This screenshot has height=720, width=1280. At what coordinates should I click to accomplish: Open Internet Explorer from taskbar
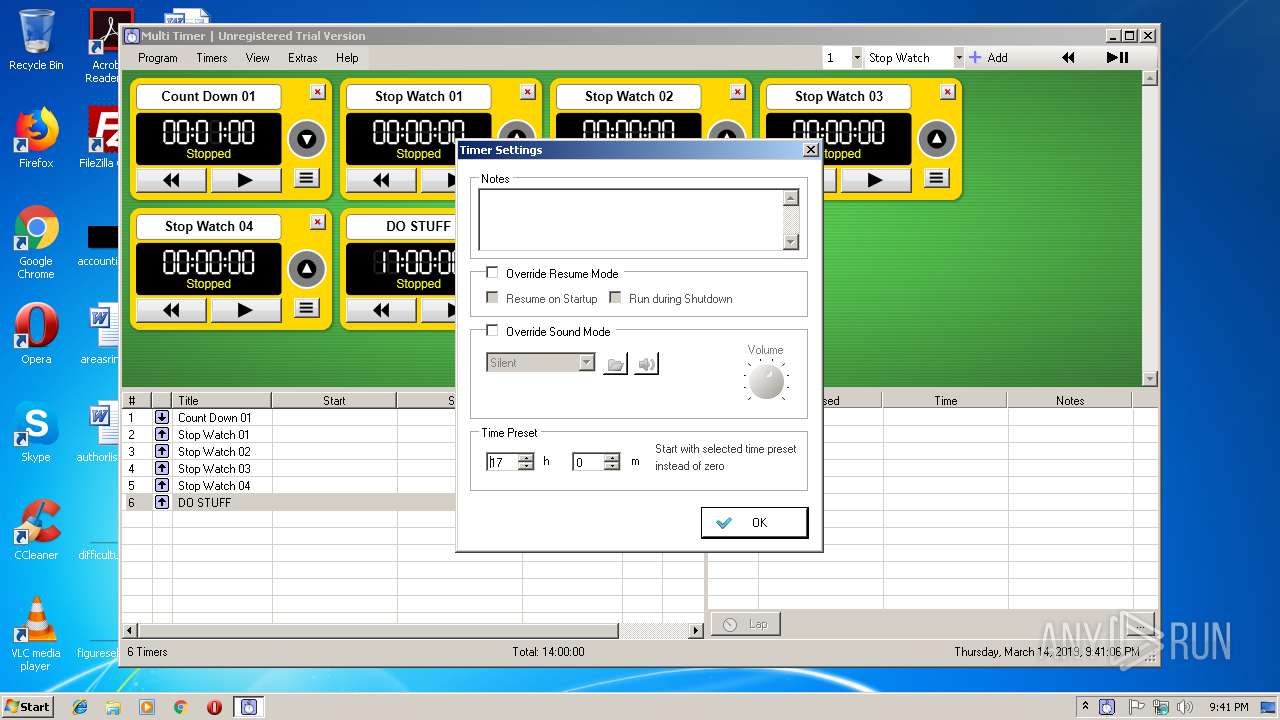[x=80, y=707]
